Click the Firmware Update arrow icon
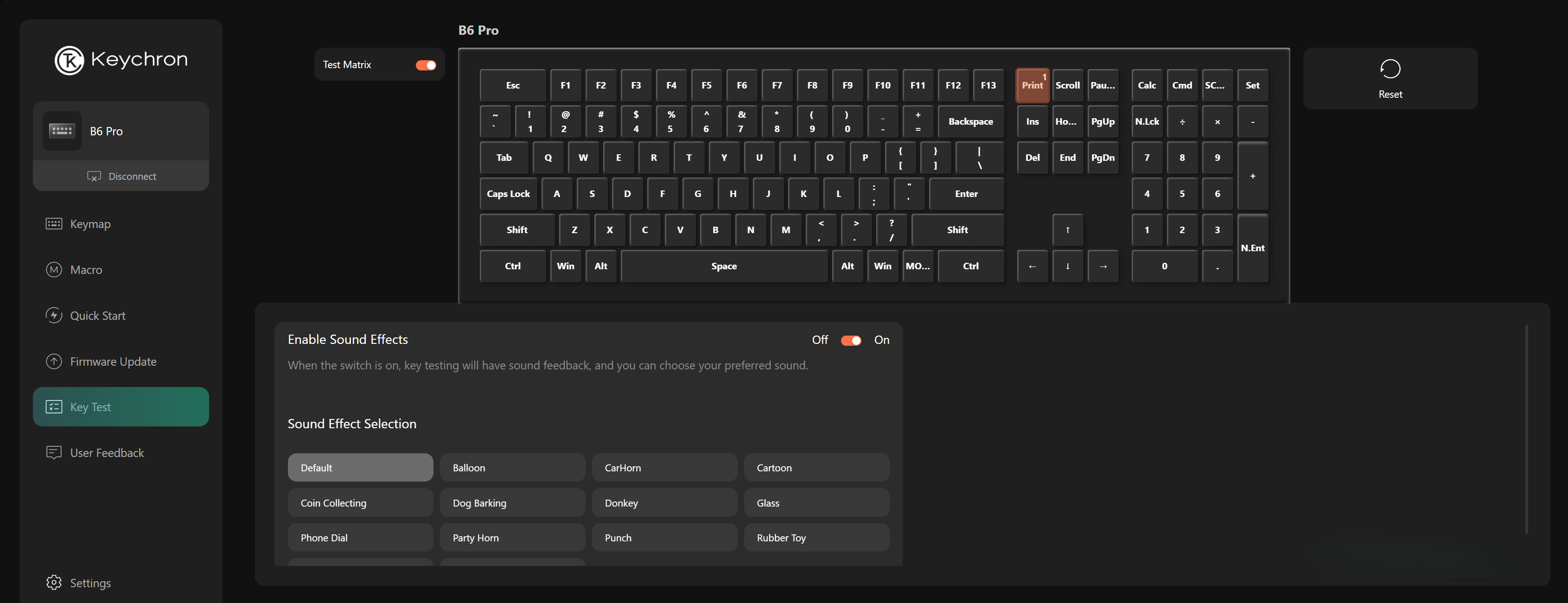Image resolution: width=1568 pixels, height=603 pixels. pos(54,362)
